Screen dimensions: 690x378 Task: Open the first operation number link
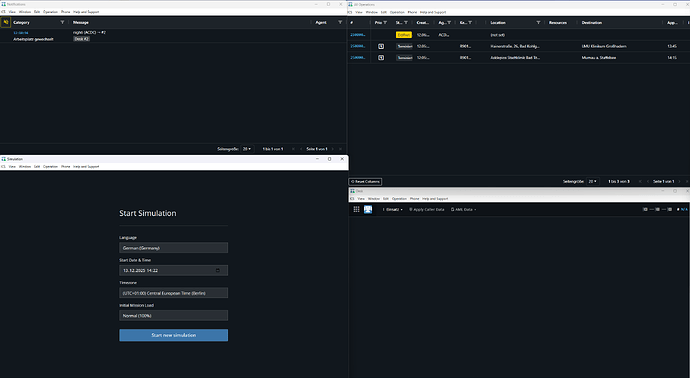[x=357, y=35]
